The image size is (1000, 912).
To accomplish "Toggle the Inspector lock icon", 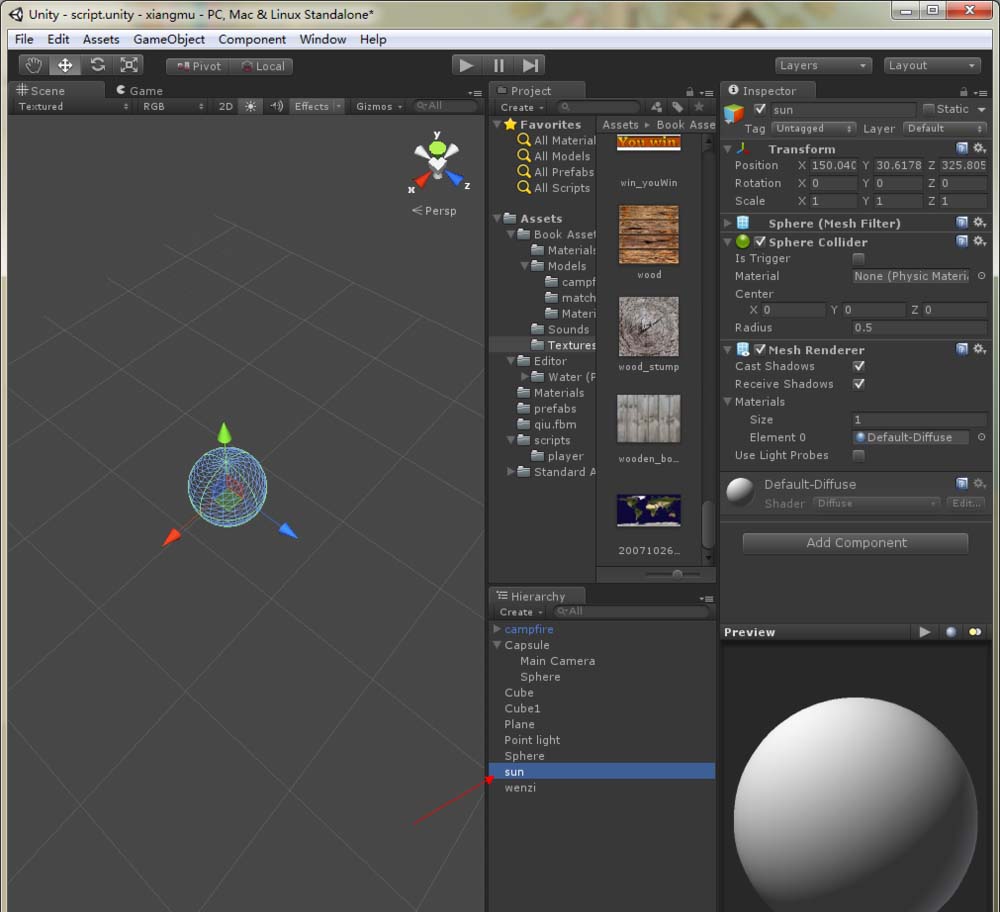I will coord(964,92).
